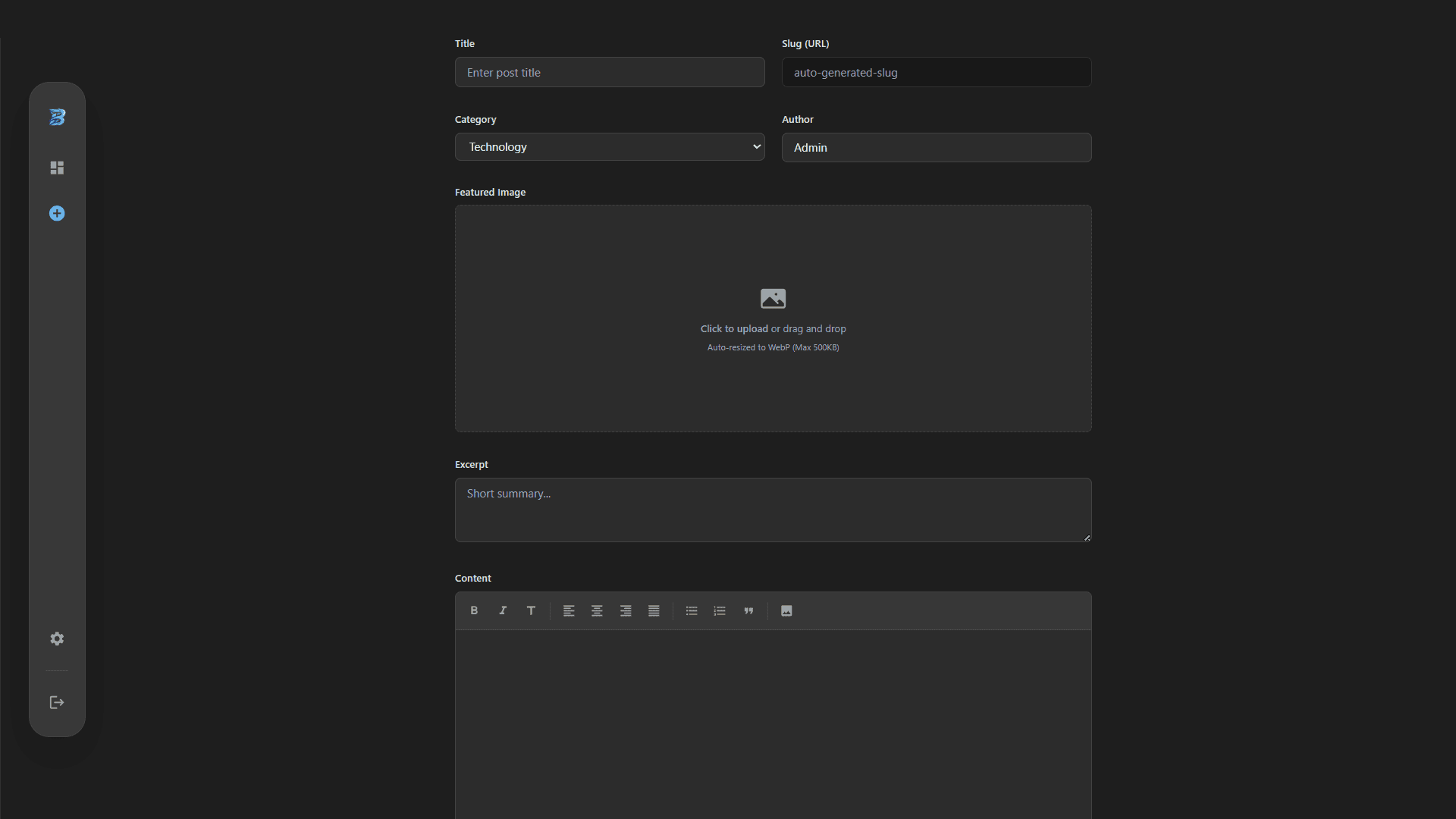Toggle italic text formatting
1456x819 pixels.
point(502,610)
